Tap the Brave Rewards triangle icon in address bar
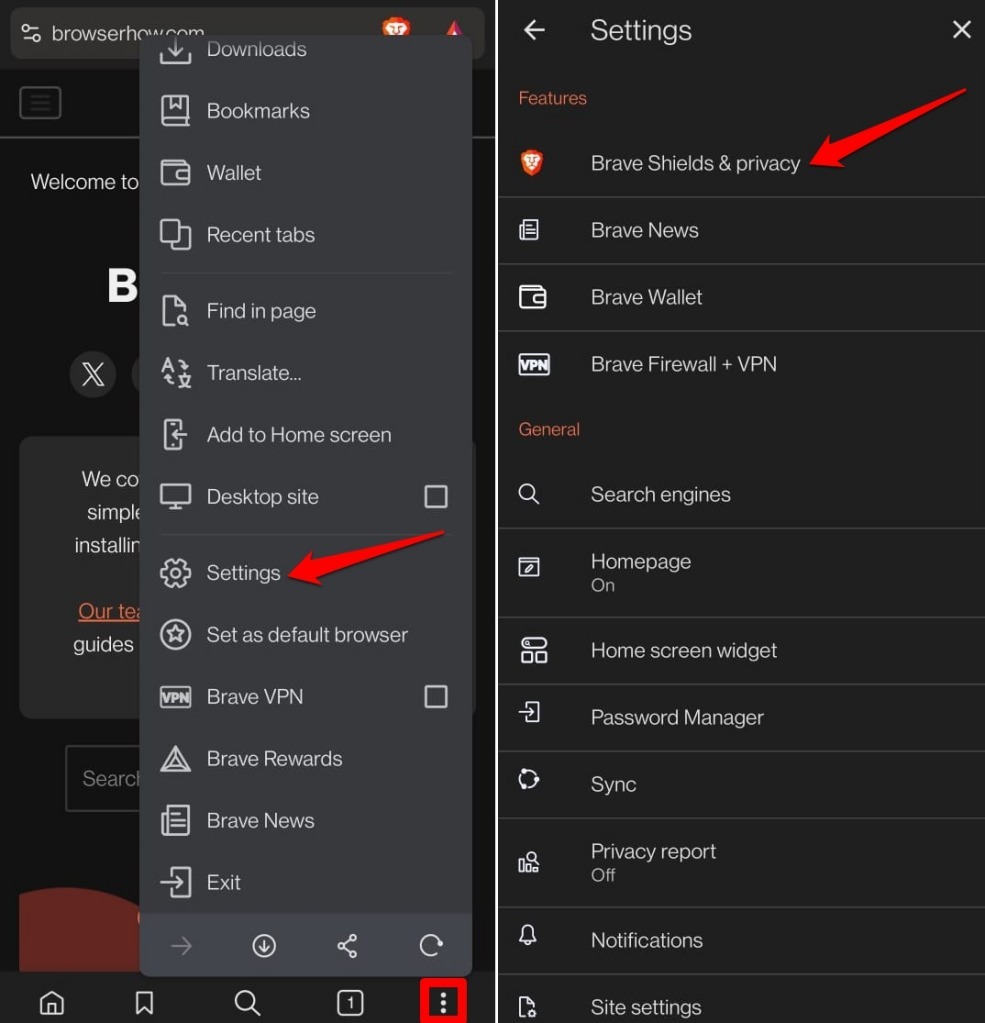985x1023 pixels. (x=454, y=28)
